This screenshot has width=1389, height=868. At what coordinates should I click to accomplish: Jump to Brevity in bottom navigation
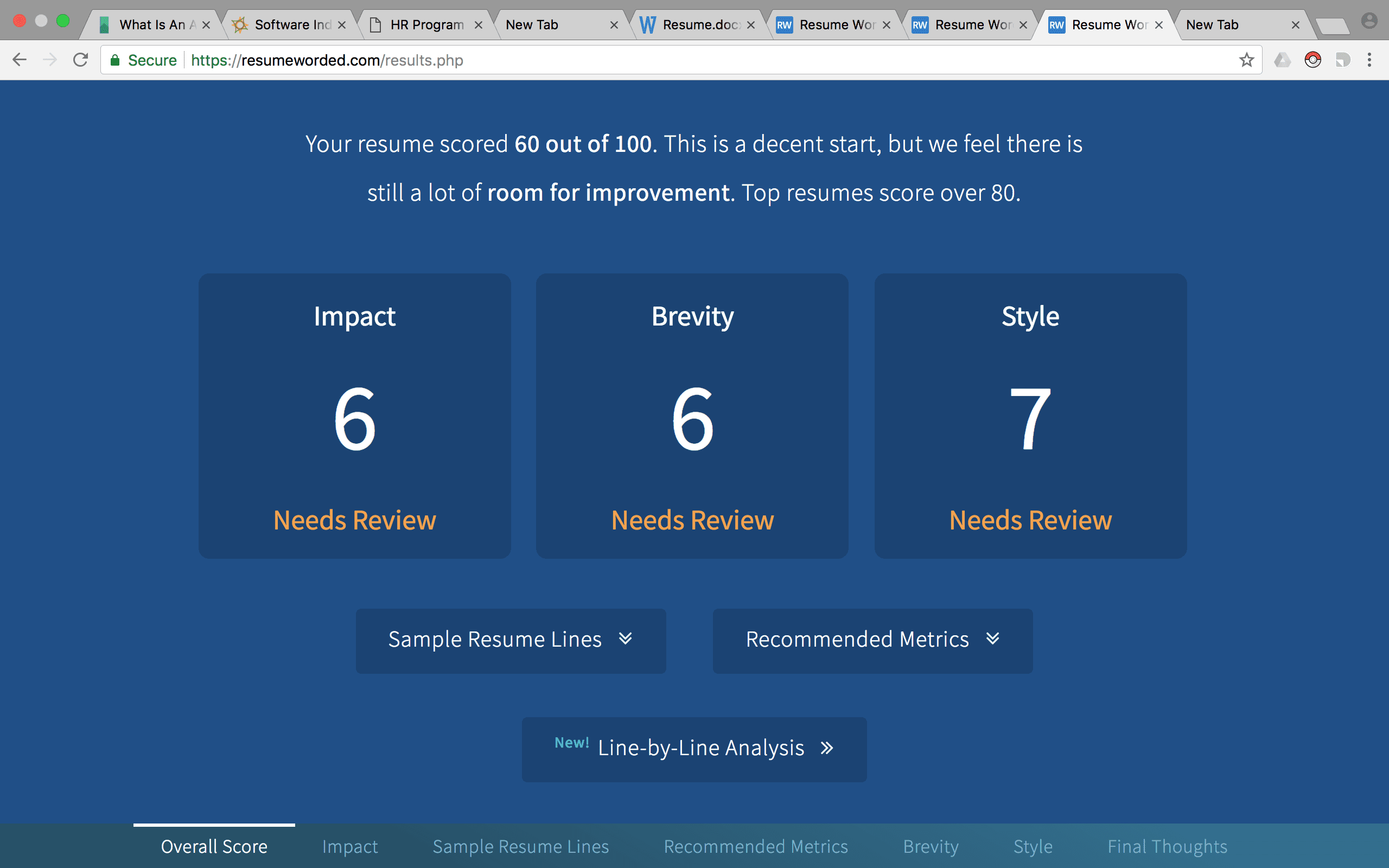[x=930, y=847]
